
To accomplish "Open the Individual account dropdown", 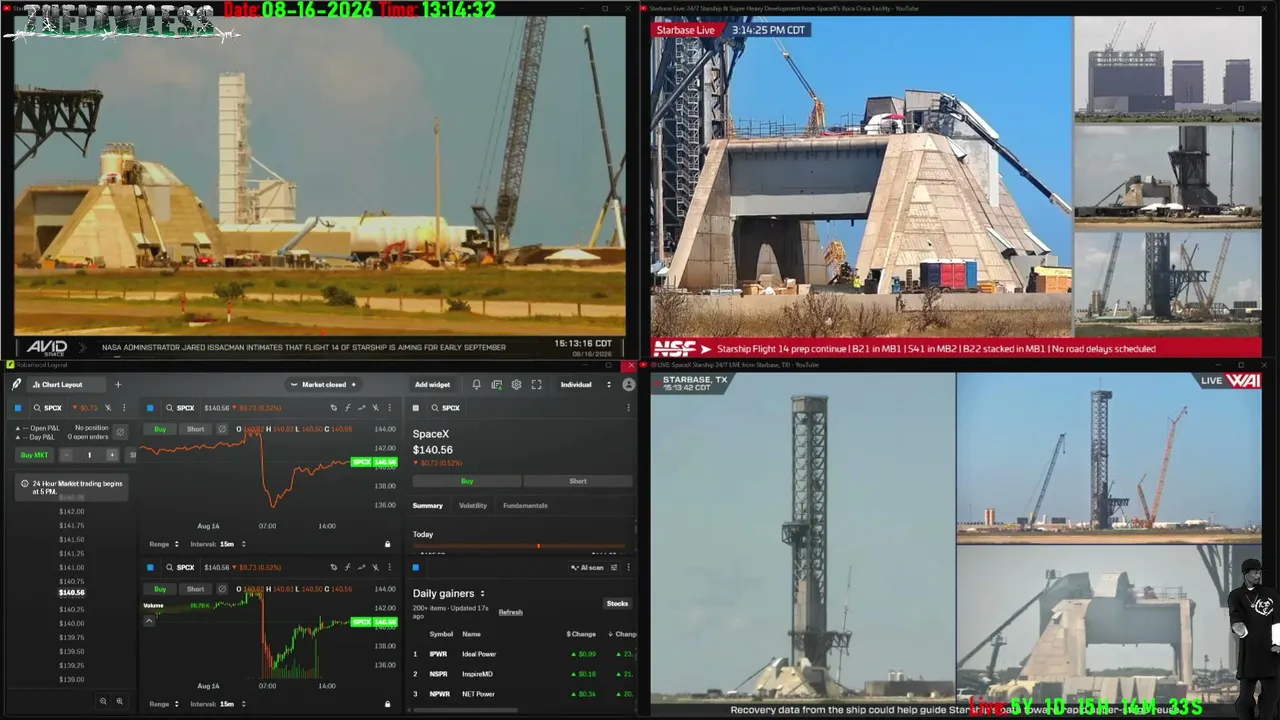I will tap(586, 384).
